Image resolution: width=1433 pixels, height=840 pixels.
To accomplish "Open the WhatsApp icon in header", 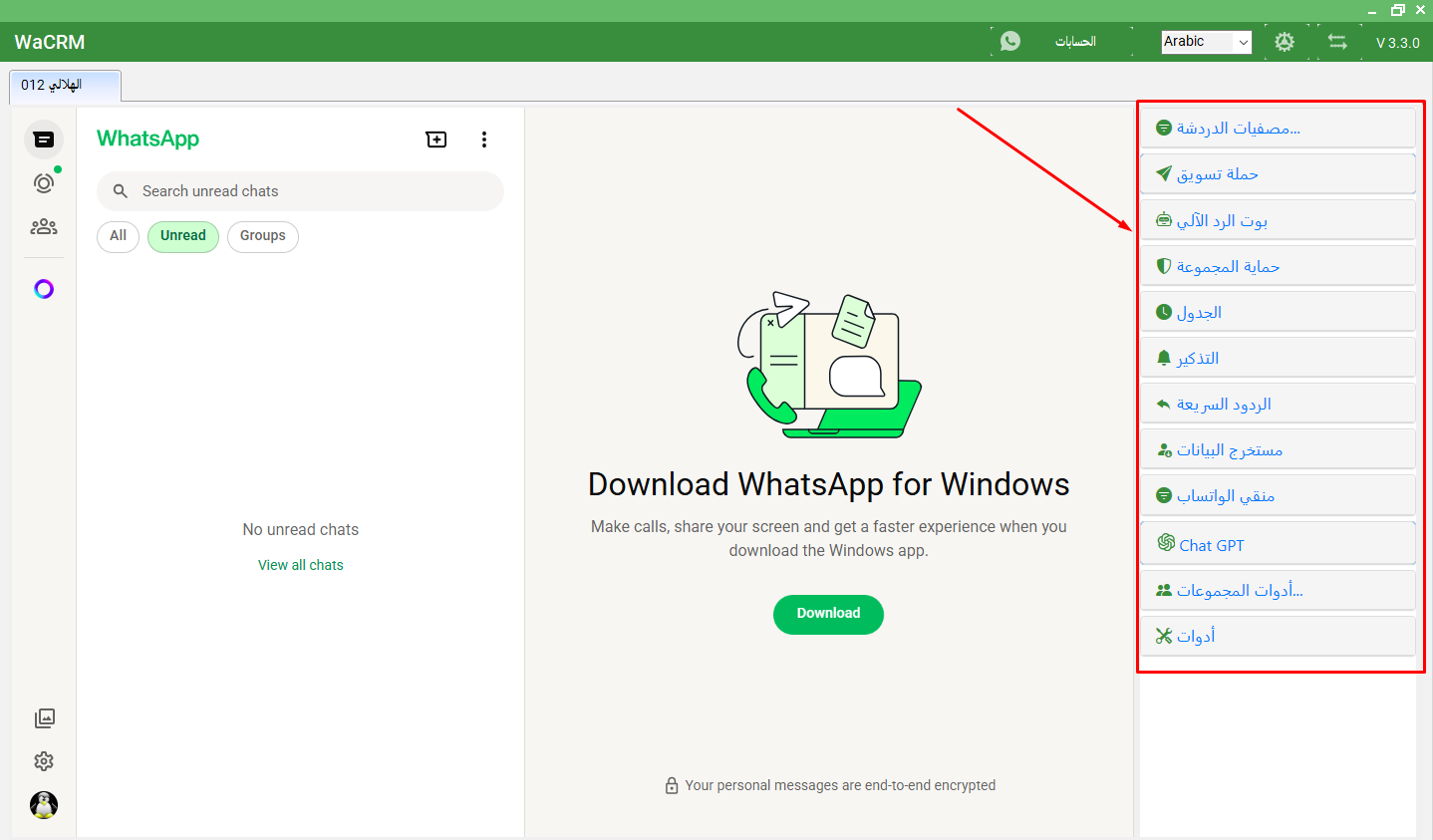I will tap(1010, 42).
